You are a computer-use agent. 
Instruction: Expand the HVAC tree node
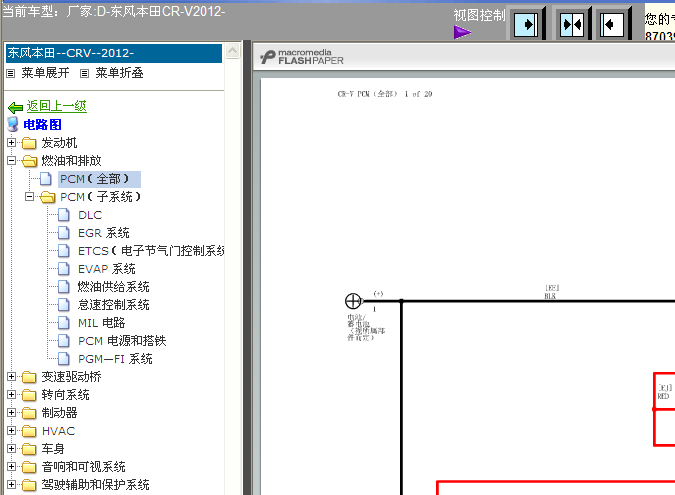tap(12, 430)
